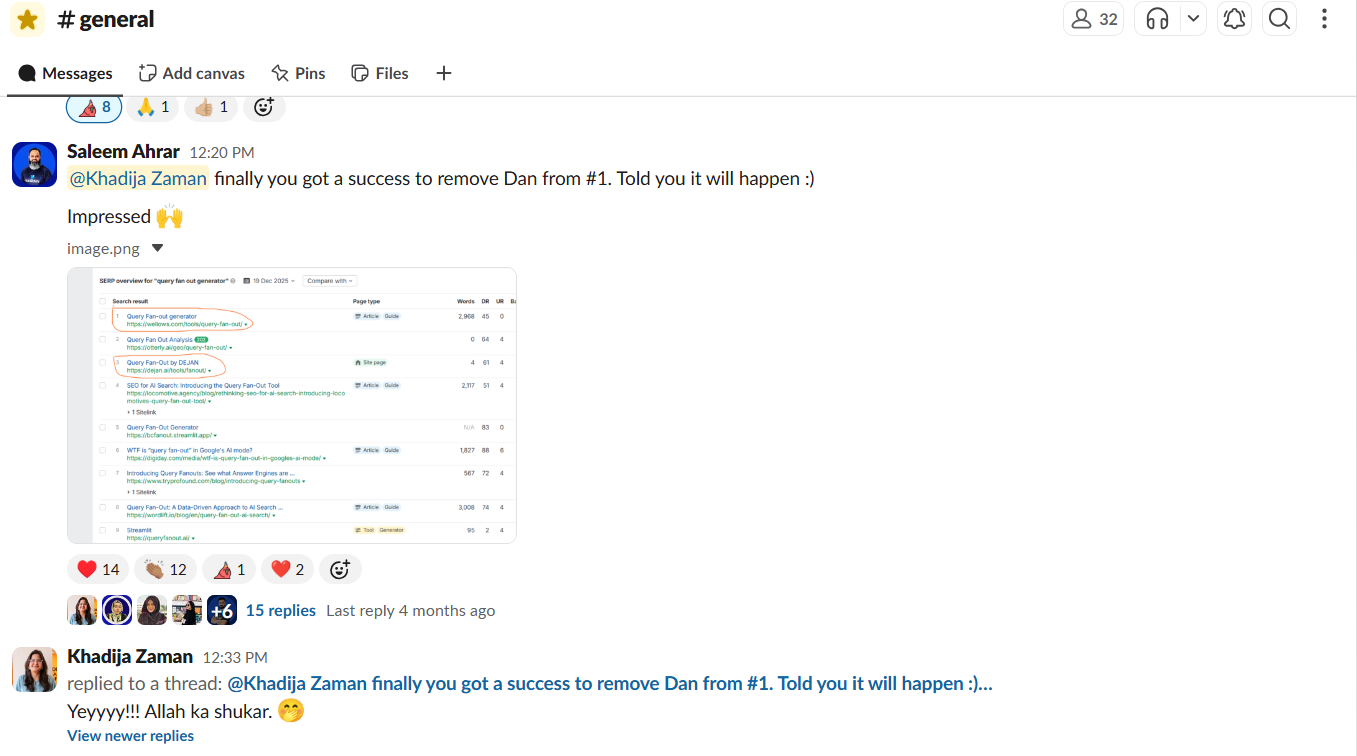Open the more actions three-dot menu
This screenshot has width=1357, height=756.
pyautogui.click(x=1324, y=19)
